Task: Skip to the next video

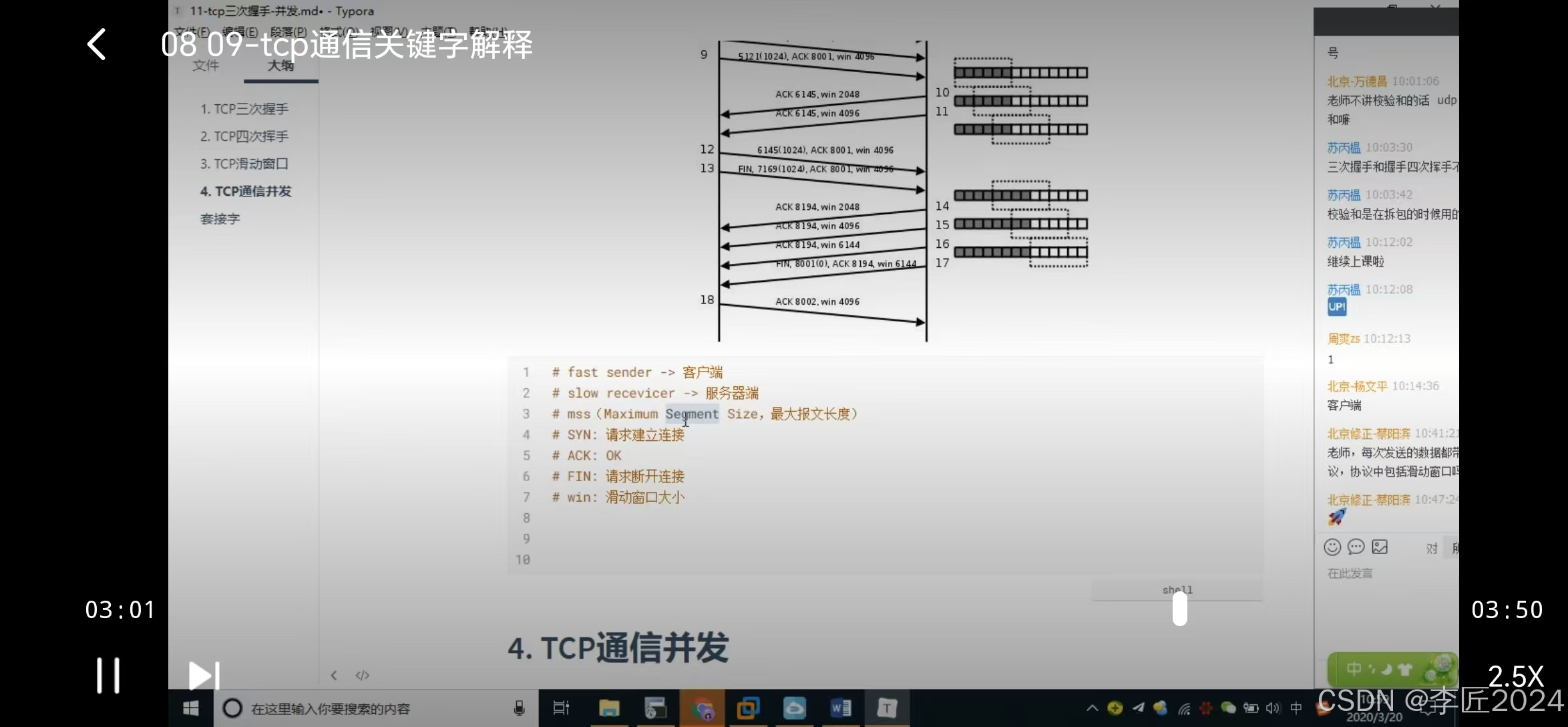Action: [203, 675]
